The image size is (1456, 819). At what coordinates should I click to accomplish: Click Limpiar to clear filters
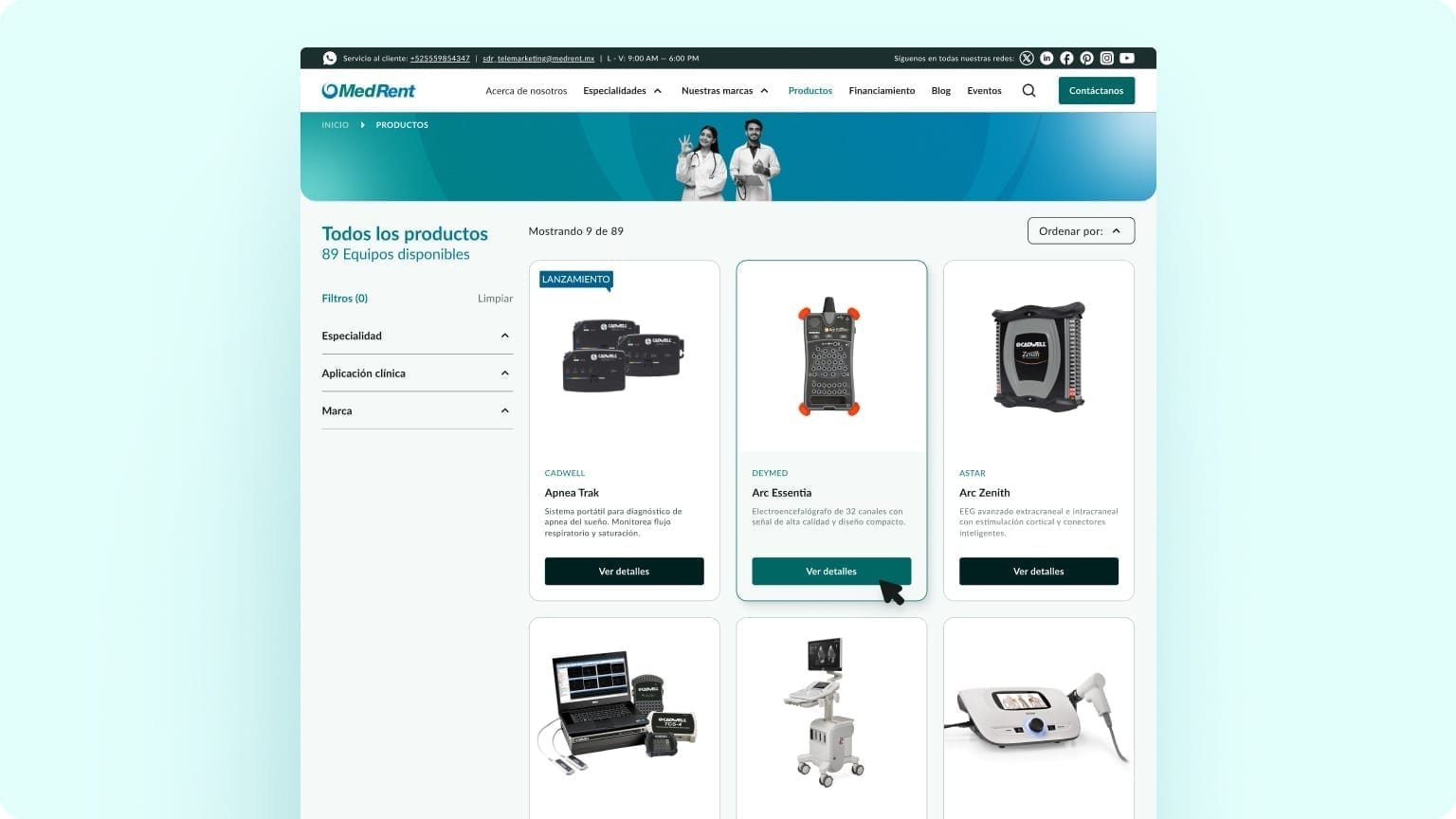point(495,299)
